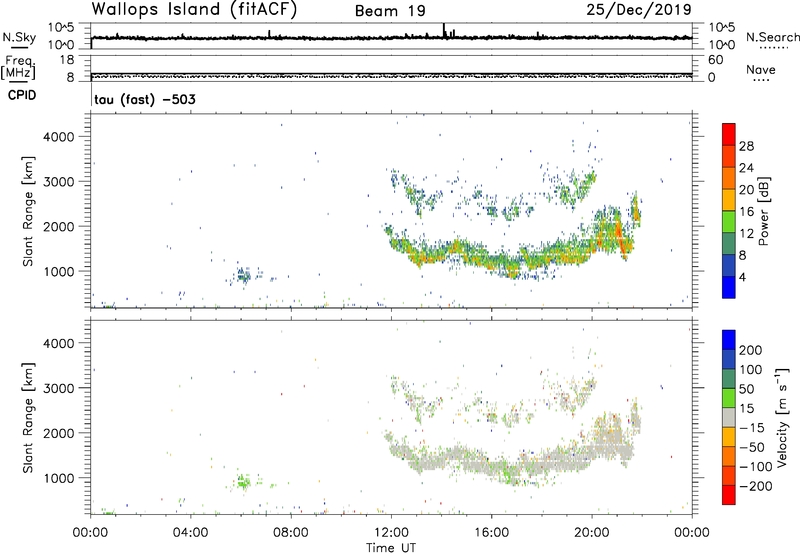Click the dark blue top Velocity colorbar segment
Image resolution: width=800 pixels, height=554 pixels.
(x=729, y=340)
